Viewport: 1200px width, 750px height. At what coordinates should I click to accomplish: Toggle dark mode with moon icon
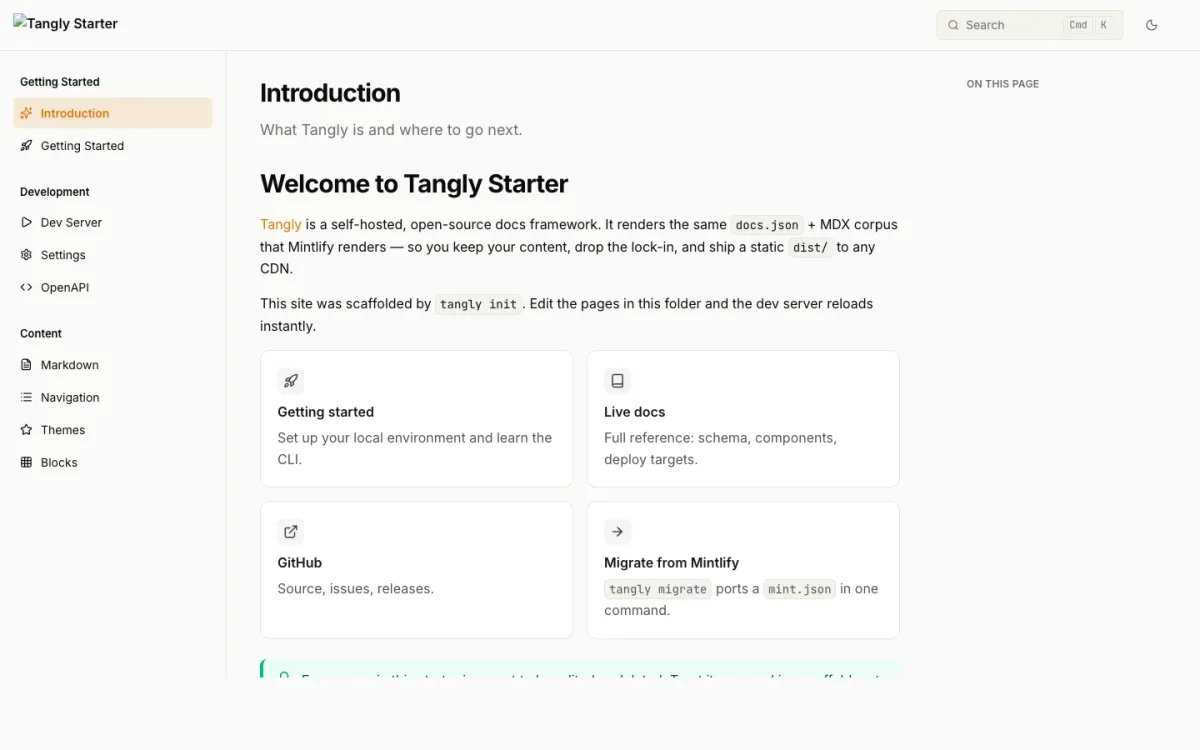[1152, 25]
